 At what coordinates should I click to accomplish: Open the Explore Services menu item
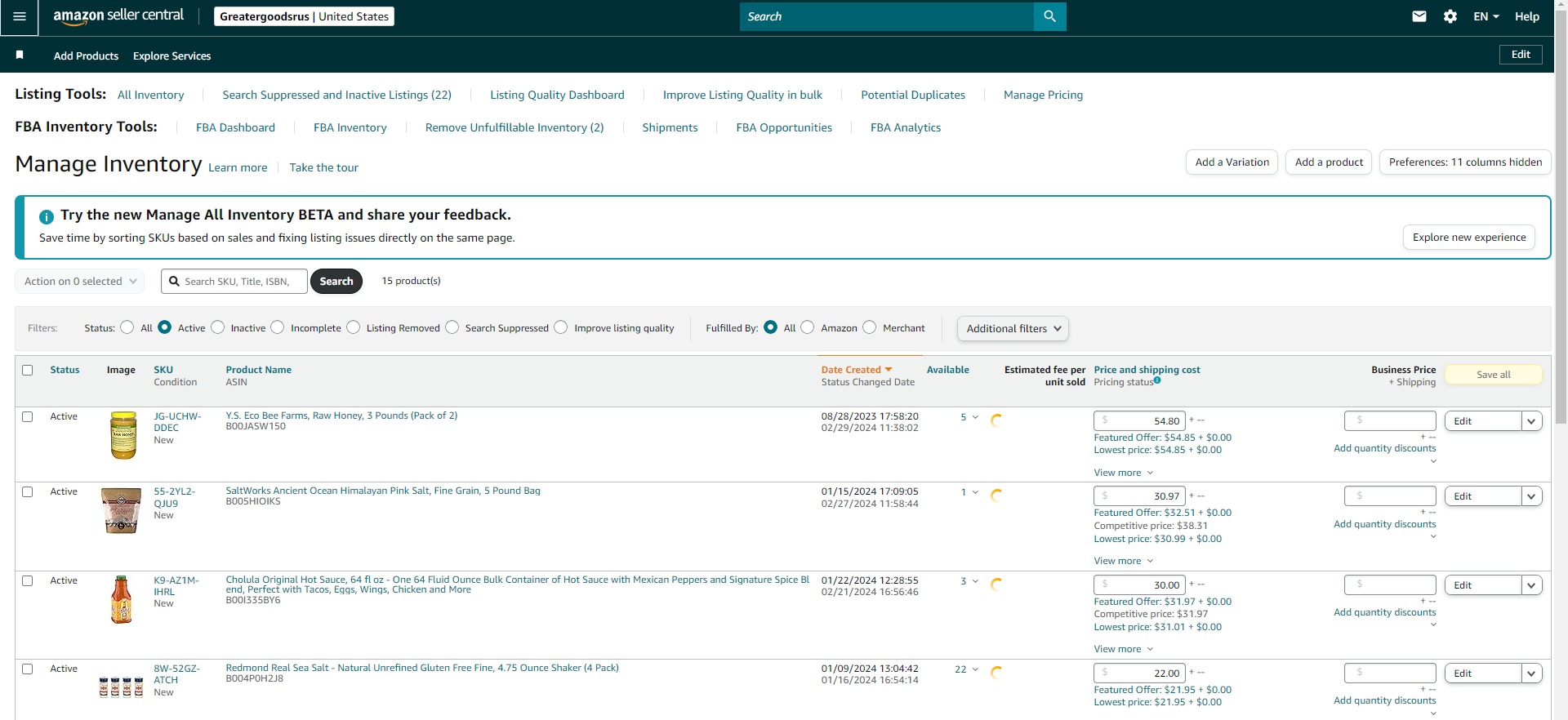171,56
